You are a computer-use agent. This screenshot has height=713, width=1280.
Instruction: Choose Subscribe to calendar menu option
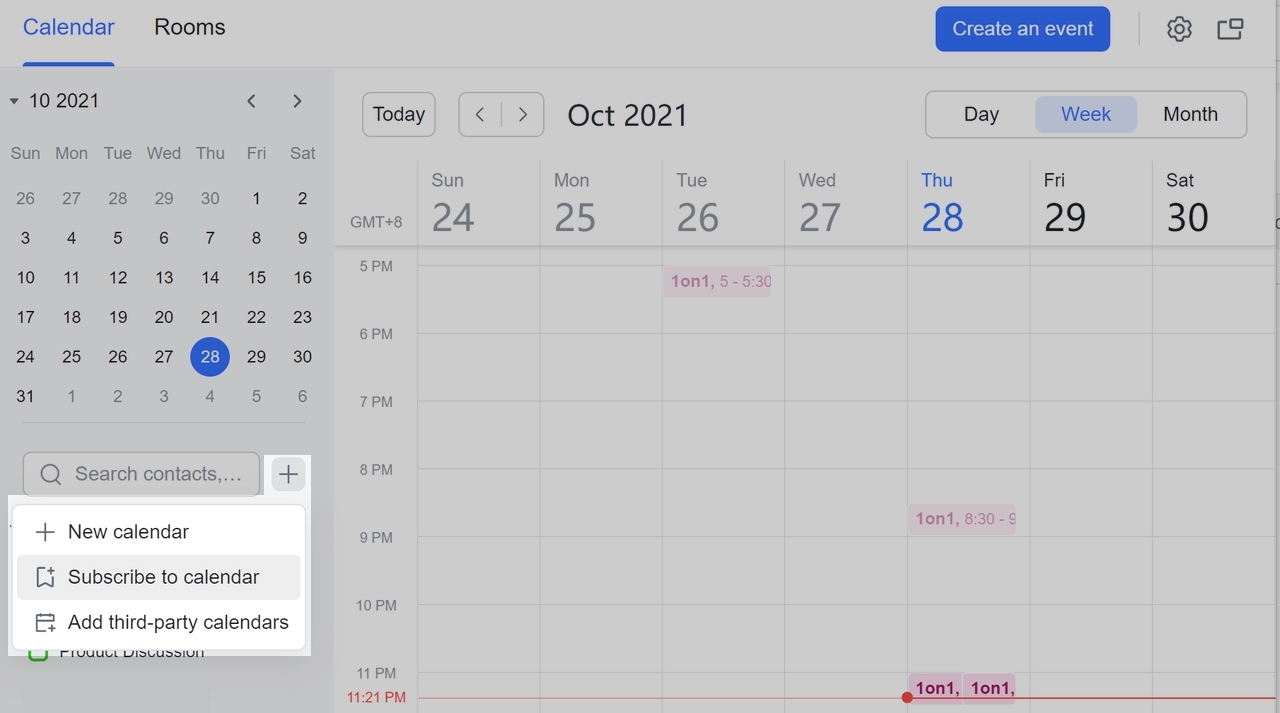point(163,577)
